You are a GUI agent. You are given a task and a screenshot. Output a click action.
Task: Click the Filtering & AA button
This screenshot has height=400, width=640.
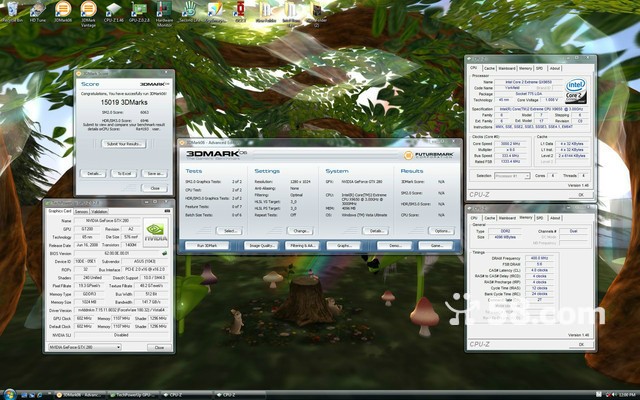click(302, 246)
